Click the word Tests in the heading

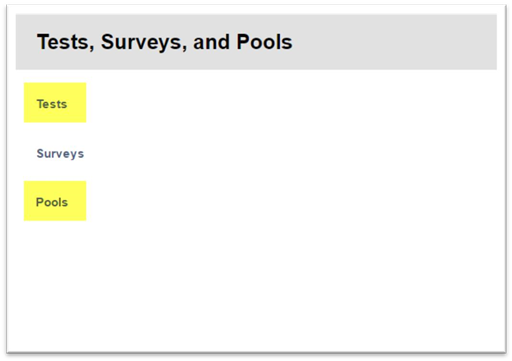tap(65, 42)
